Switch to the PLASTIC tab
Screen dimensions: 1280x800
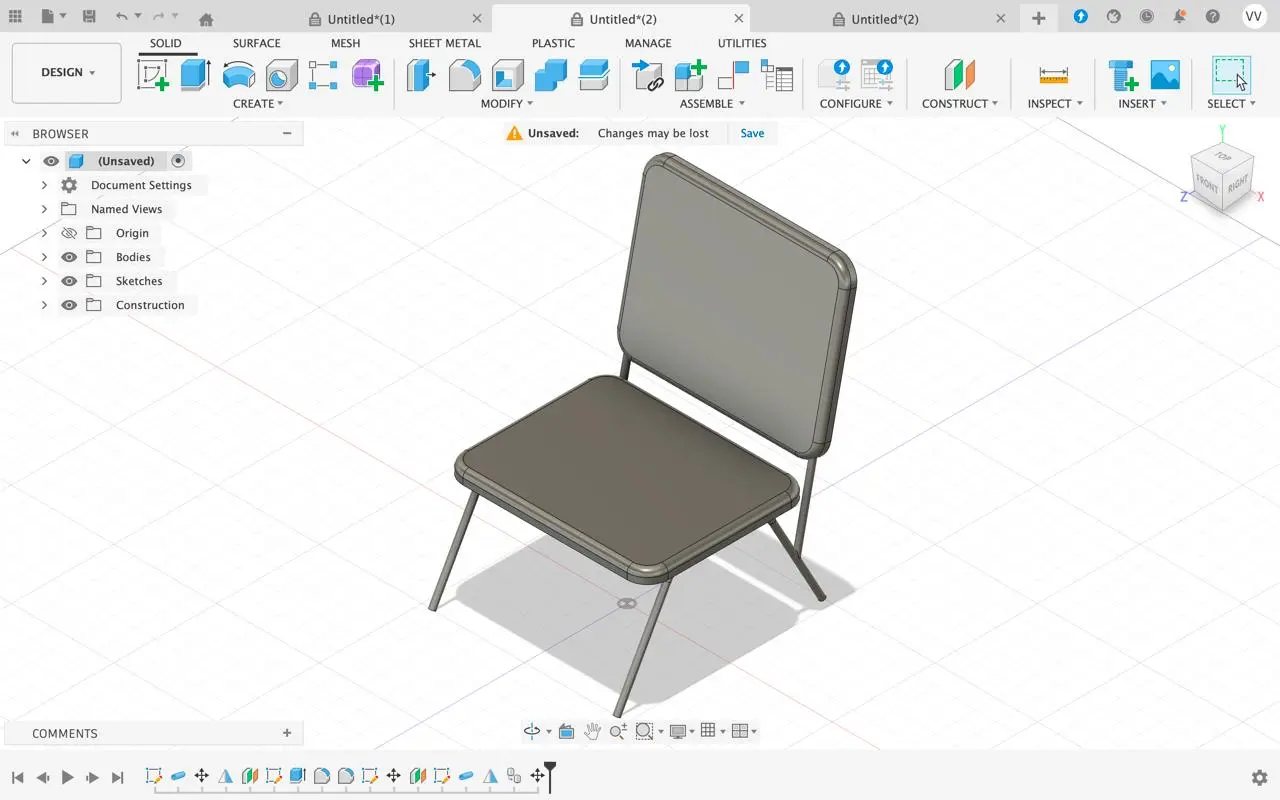[x=553, y=43]
